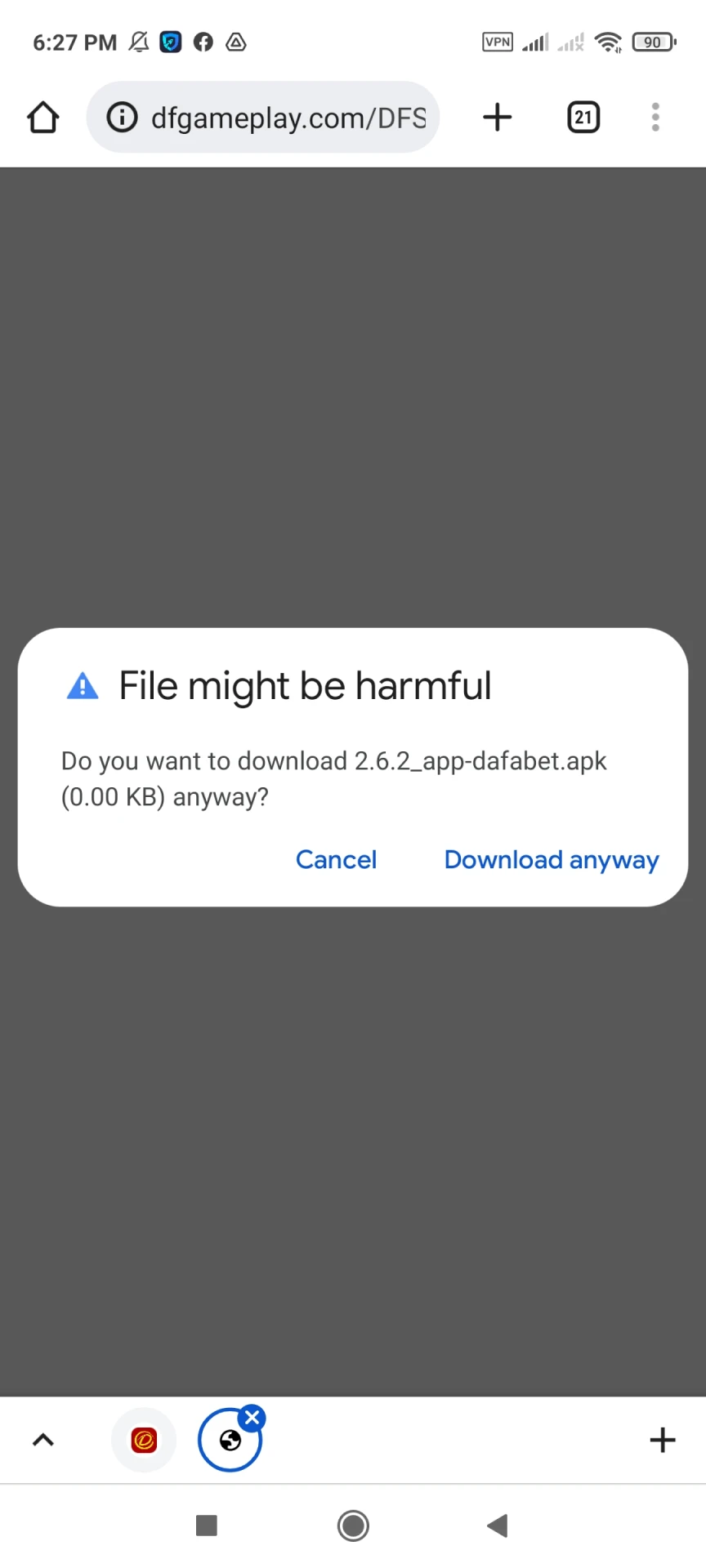
Task: Expand the tab group strip chevron
Action: click(43, 1440)
